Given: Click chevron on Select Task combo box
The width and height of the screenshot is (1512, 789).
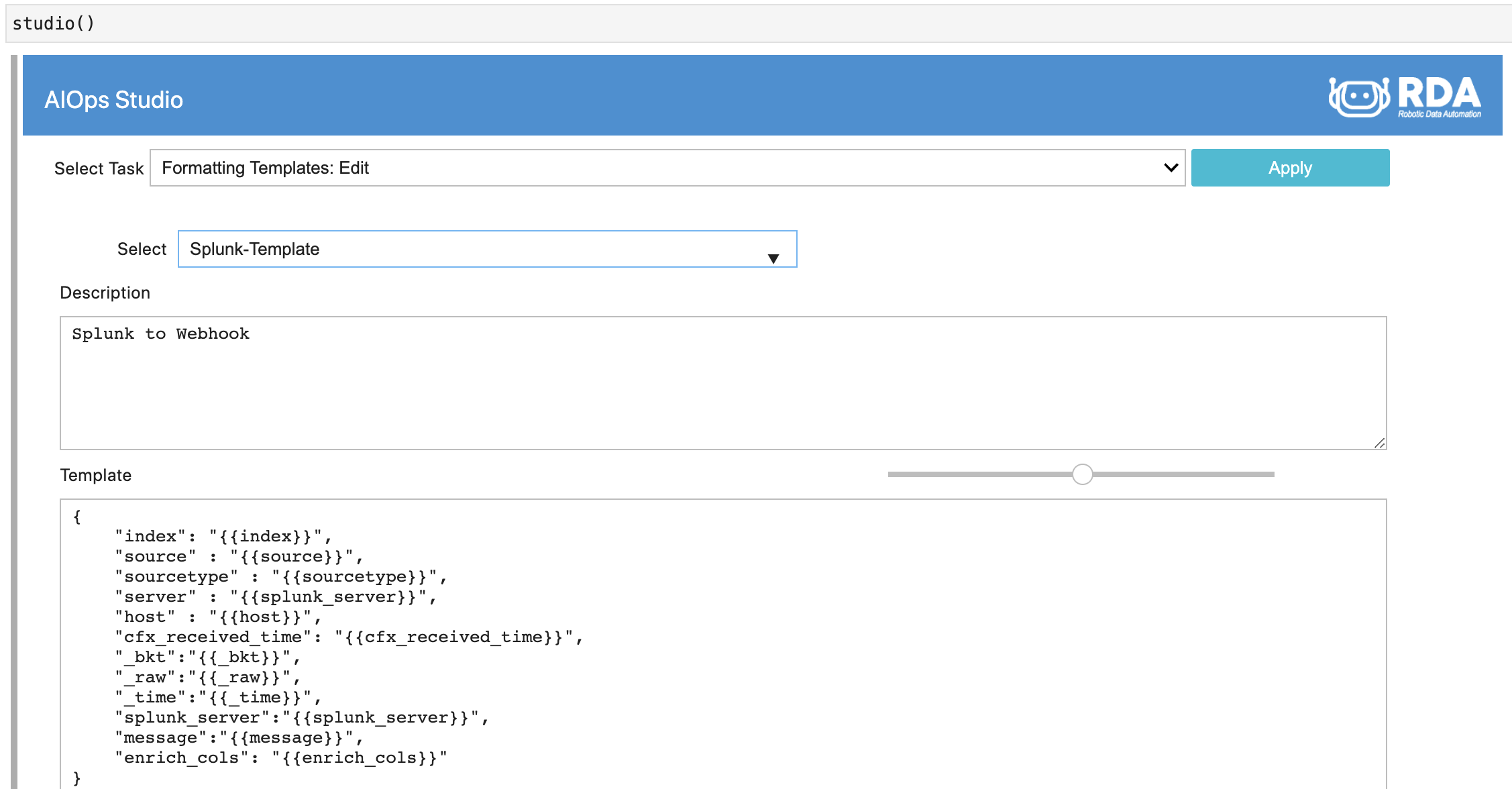Looking at the screenshot, I should [x=1171, y=168].
